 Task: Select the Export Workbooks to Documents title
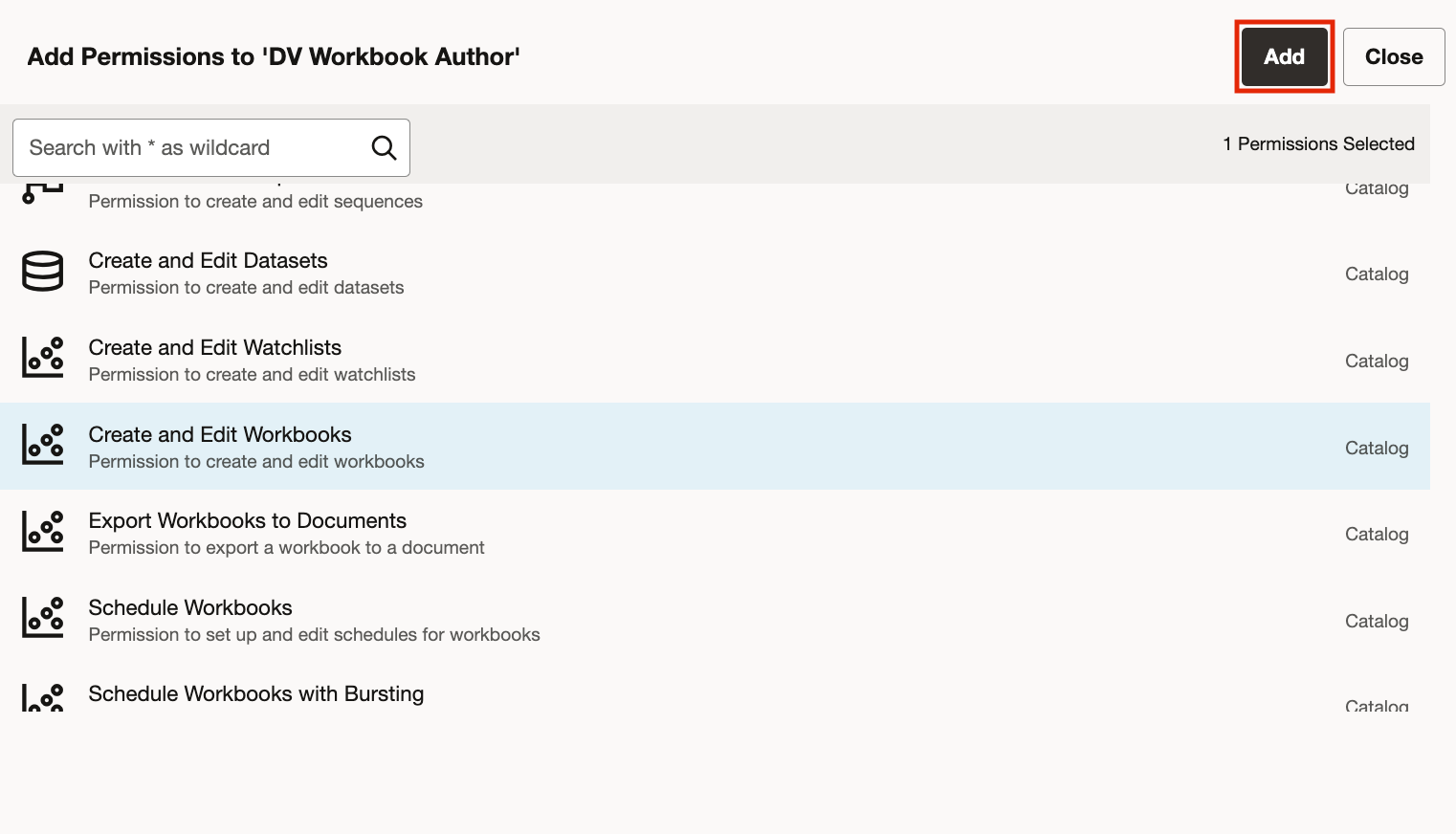[x=247, y=520]
